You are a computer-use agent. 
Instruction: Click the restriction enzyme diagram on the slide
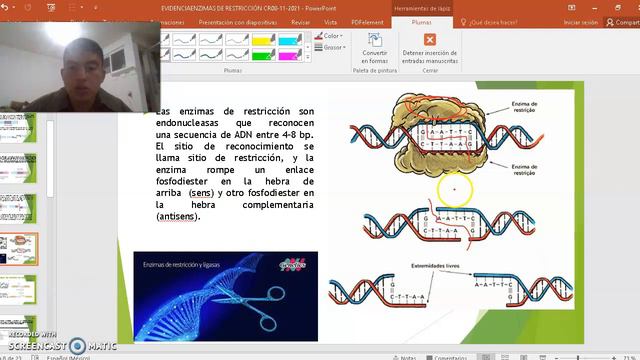(x=451, y=200)
